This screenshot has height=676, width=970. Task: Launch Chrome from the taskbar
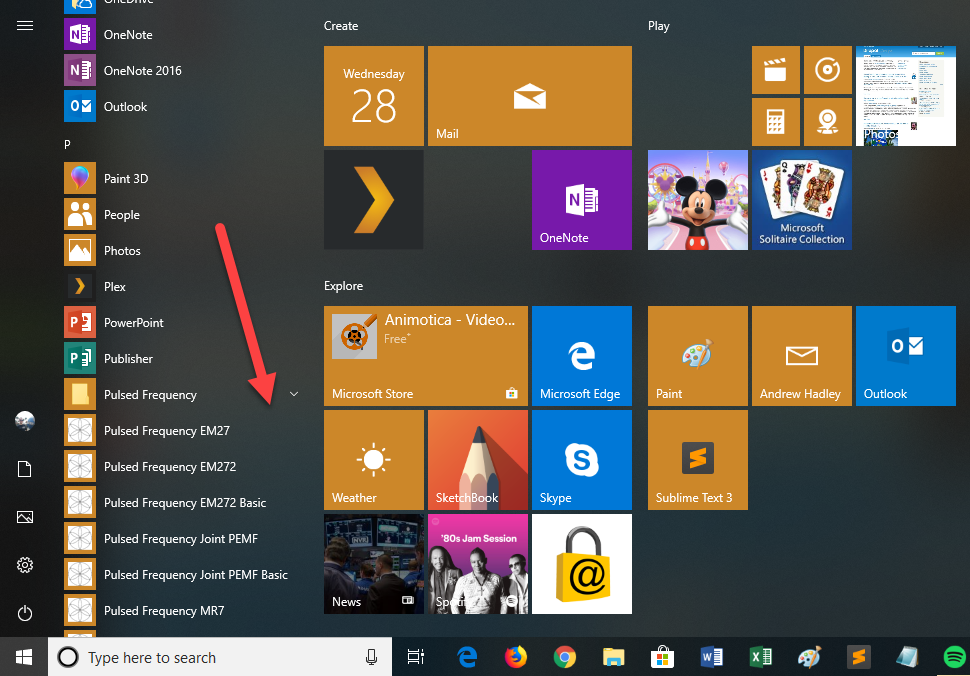pos(564,657)
